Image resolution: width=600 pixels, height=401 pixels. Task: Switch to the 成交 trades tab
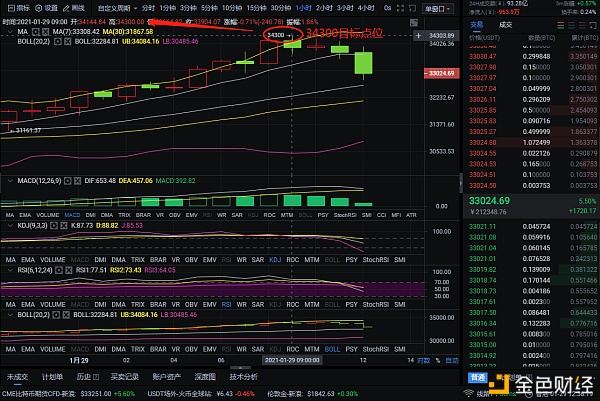click(505, 25)
